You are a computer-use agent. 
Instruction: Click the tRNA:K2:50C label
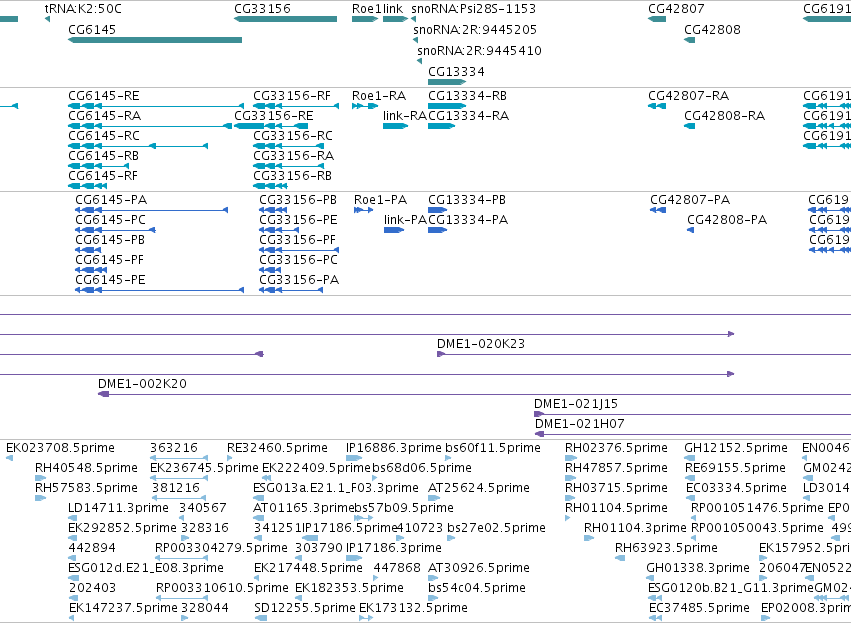pos(83,9)
